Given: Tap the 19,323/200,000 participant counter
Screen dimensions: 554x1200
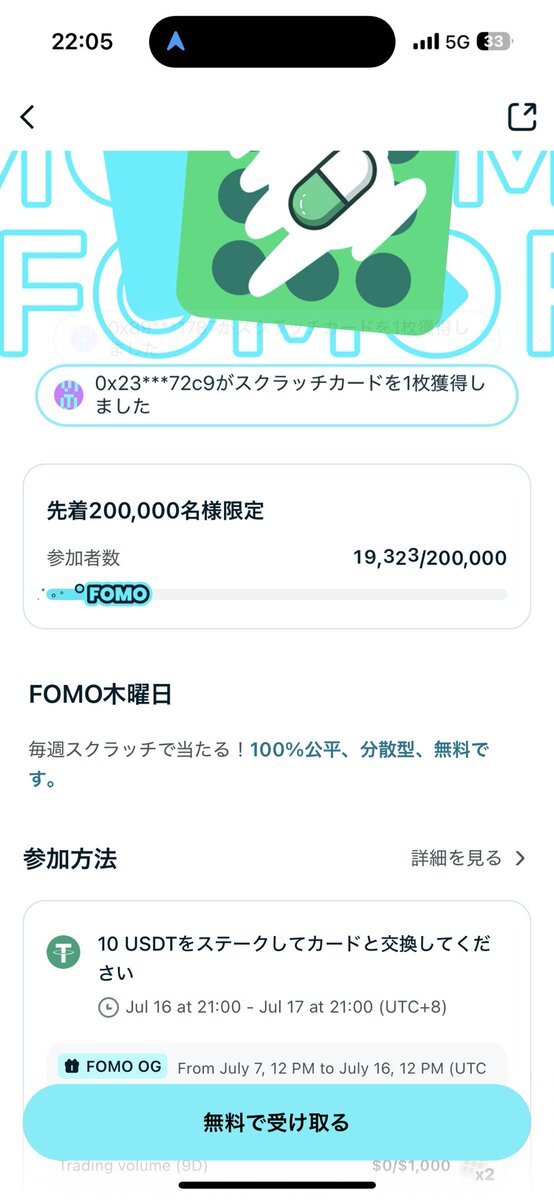Looking at the screenshot, I should click(x=430, y=558).
